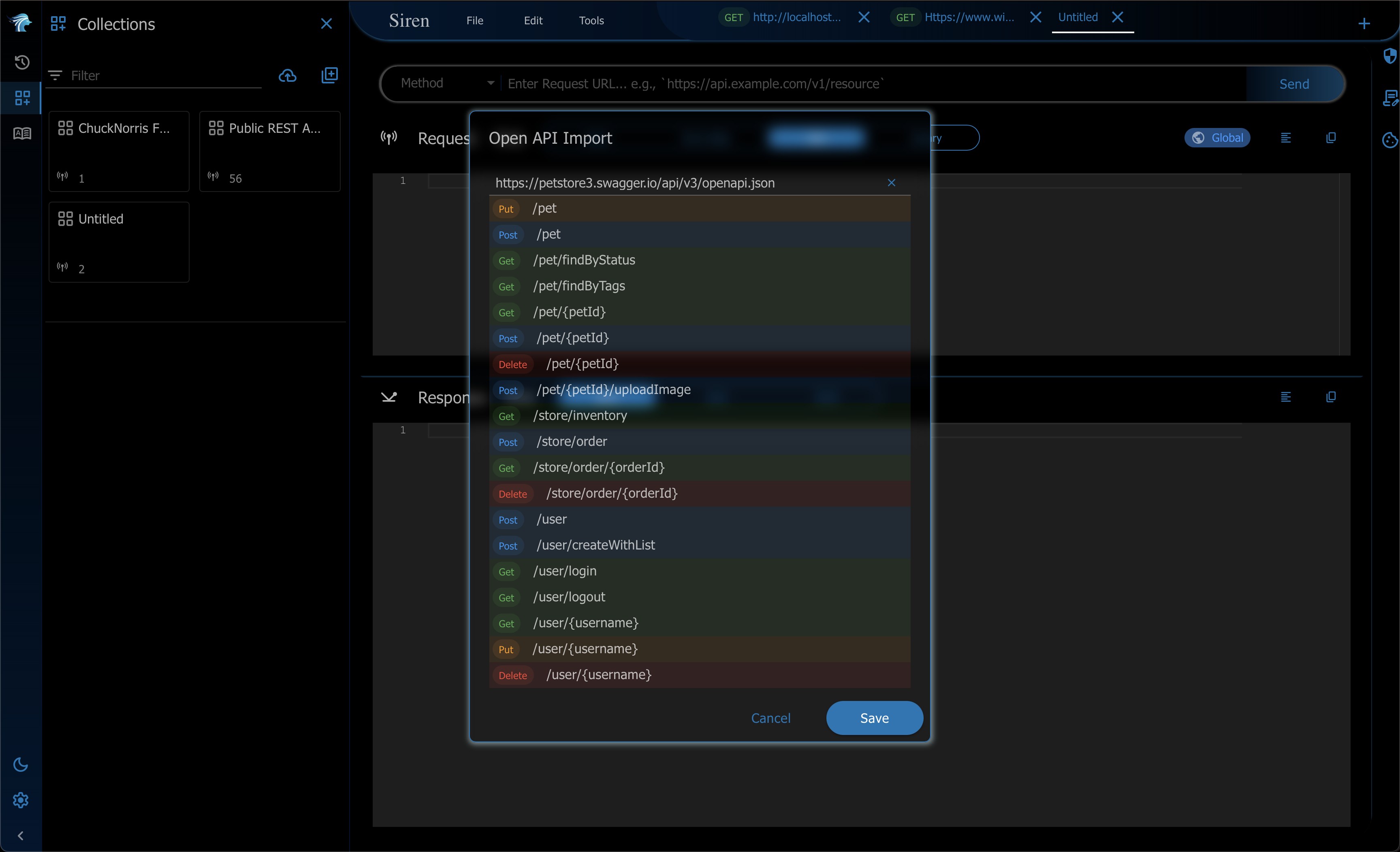Collapse the left sidebar with the arrow

coord(20,835)
